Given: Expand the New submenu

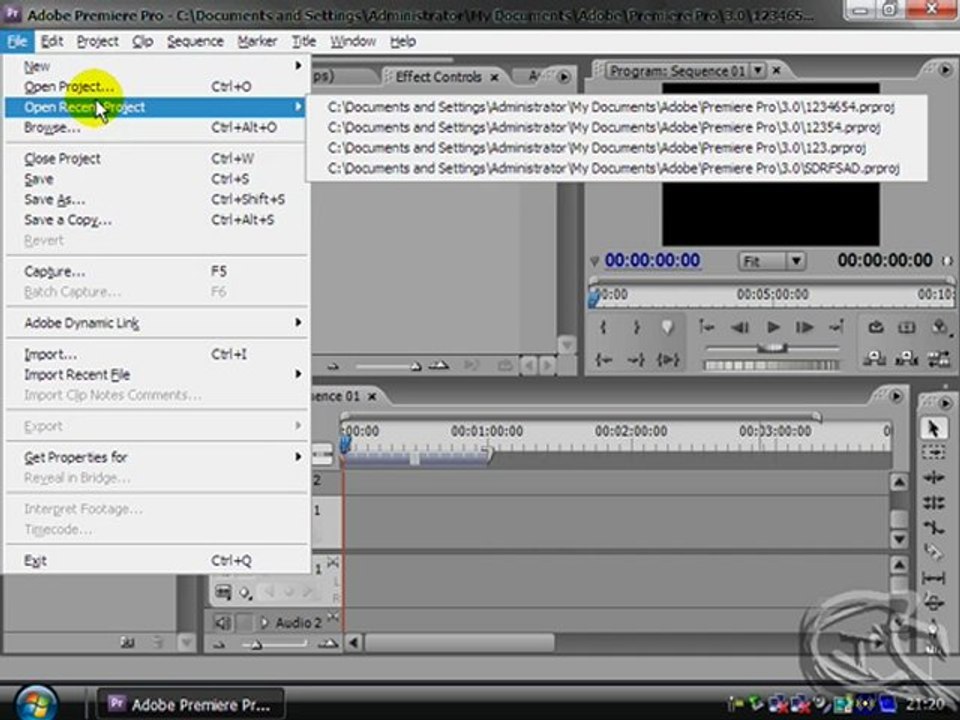Looking at the screenshot, I should pos(158,66).
